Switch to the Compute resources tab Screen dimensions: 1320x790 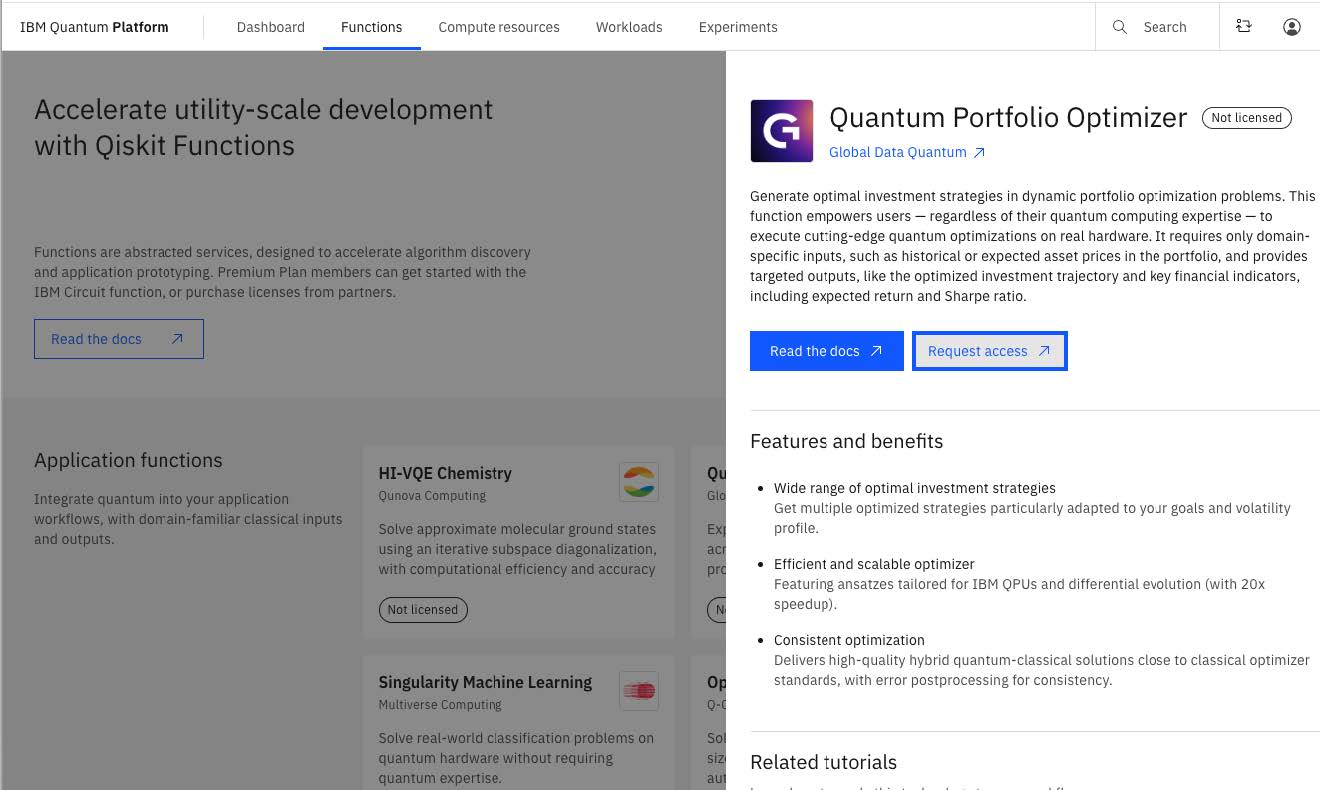(499, 27)
